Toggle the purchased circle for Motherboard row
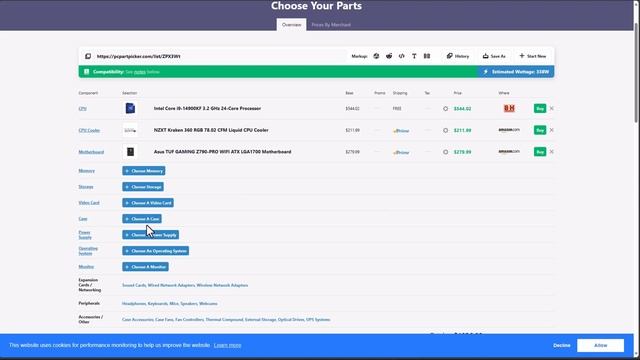The height and width of the screenshot is (360, 640). click(445, 152)
